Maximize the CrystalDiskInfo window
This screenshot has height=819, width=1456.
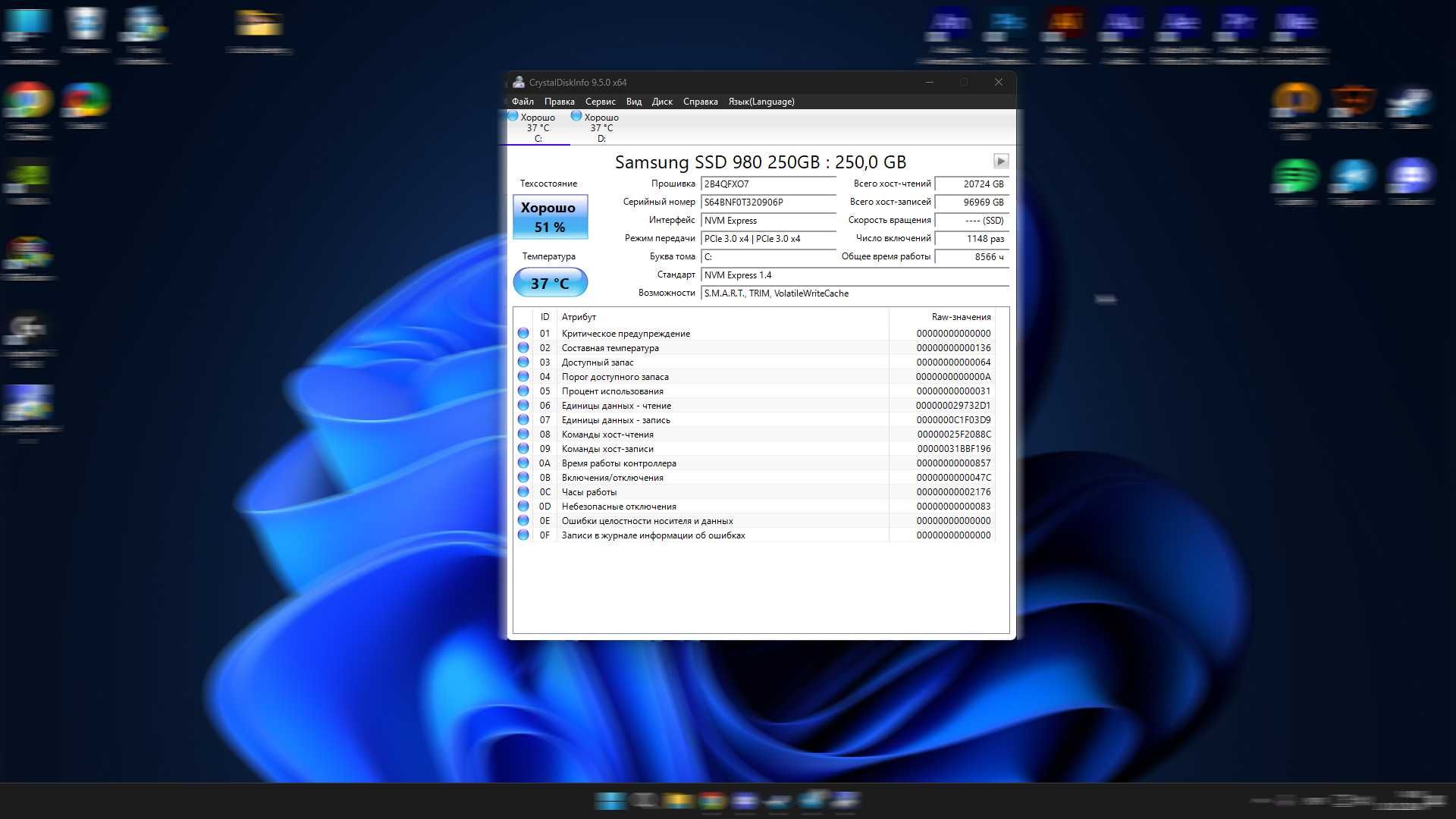point(964,82)
